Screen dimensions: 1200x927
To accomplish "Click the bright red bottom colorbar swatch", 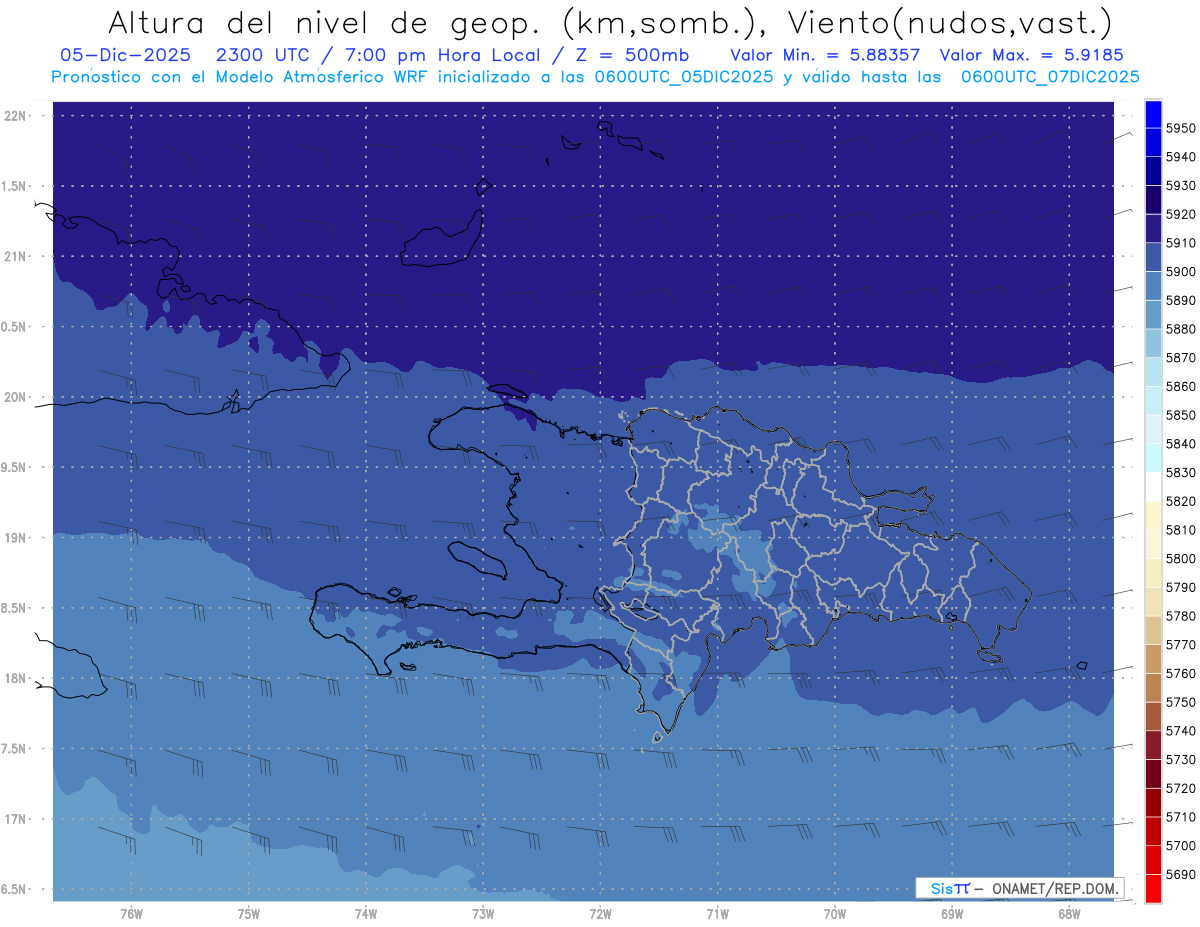I will pyautogui.click(x=1153, y=888).
